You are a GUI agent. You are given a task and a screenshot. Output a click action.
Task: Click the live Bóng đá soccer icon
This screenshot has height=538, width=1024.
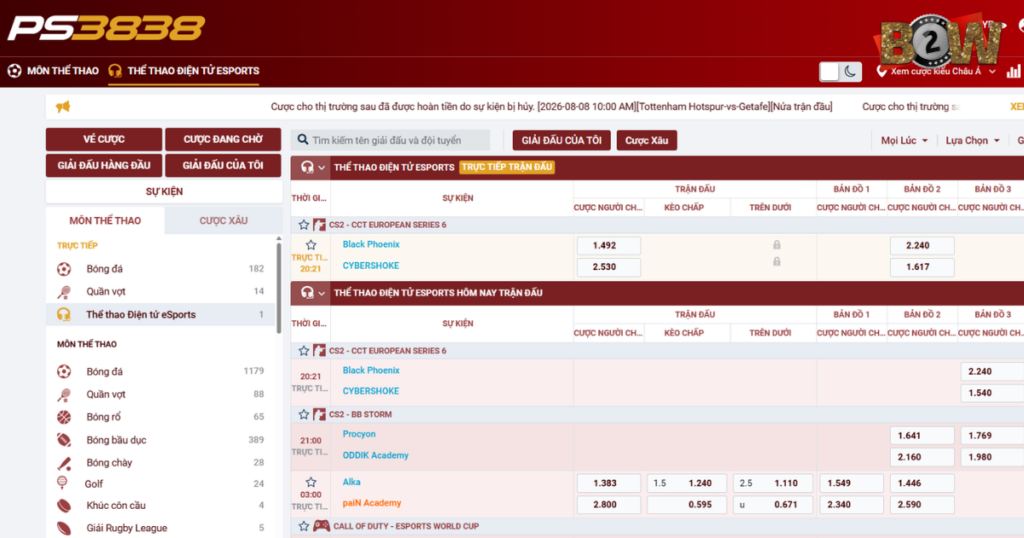pyautogui.click(x=64, y=269)
